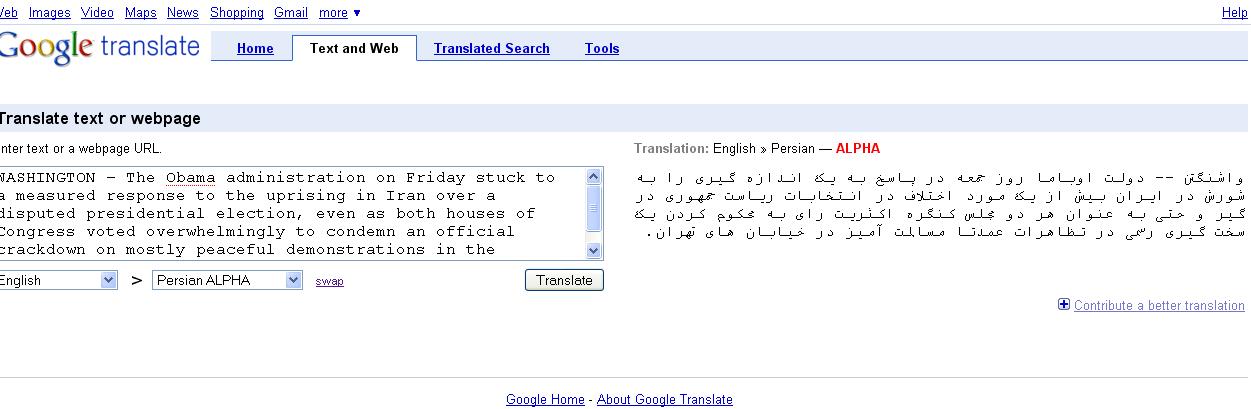Viewport: 1251px width, 409px height.
Task: Open the Gmail link in top bar
Action: pos(291,13)
